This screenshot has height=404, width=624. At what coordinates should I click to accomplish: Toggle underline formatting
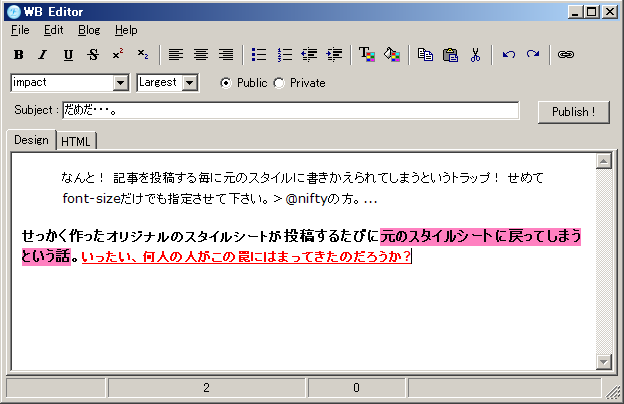(x=68, y=55)
